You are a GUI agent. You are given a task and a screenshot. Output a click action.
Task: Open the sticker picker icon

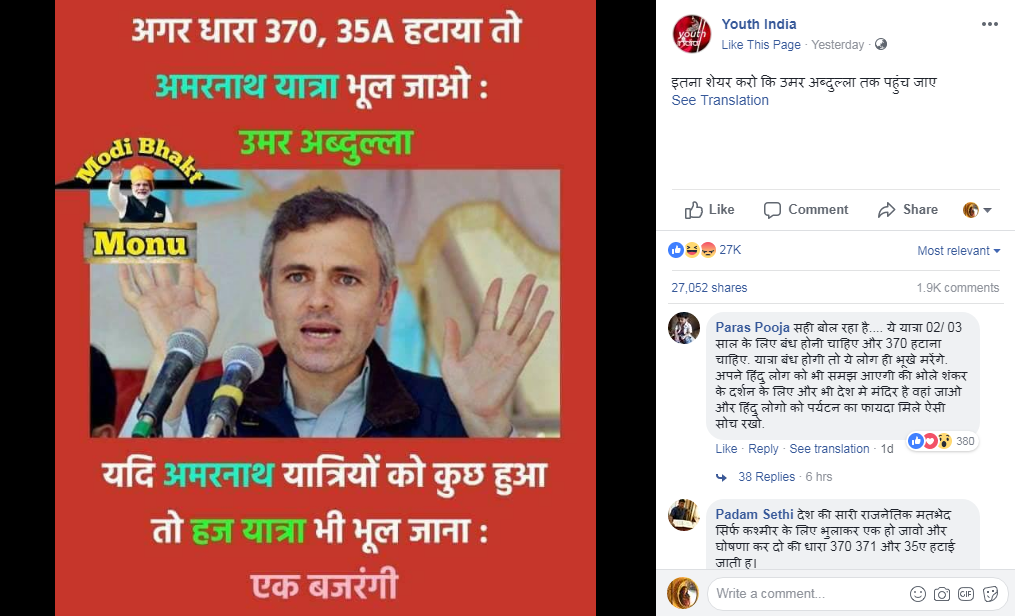[x=990, y=593]
